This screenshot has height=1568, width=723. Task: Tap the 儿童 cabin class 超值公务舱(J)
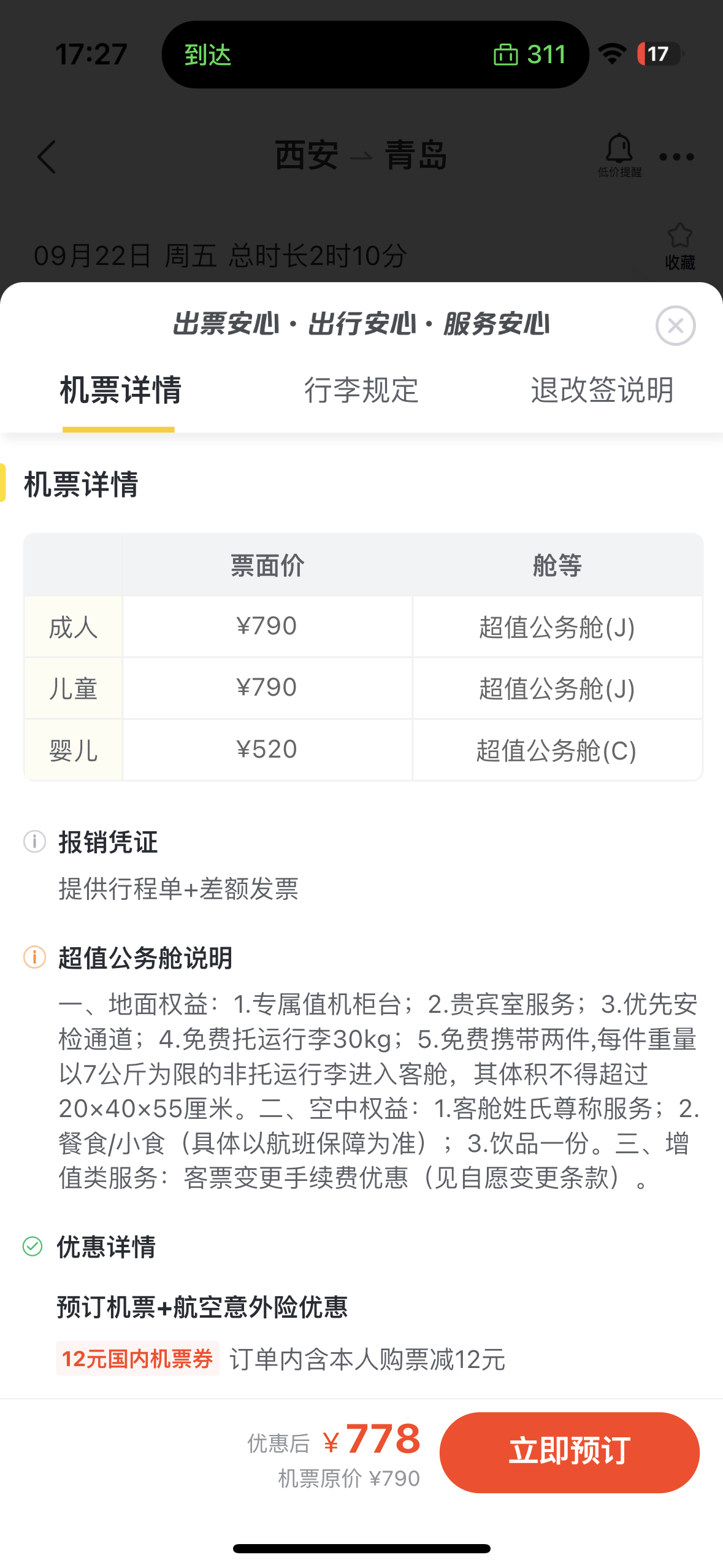[557, 688]
